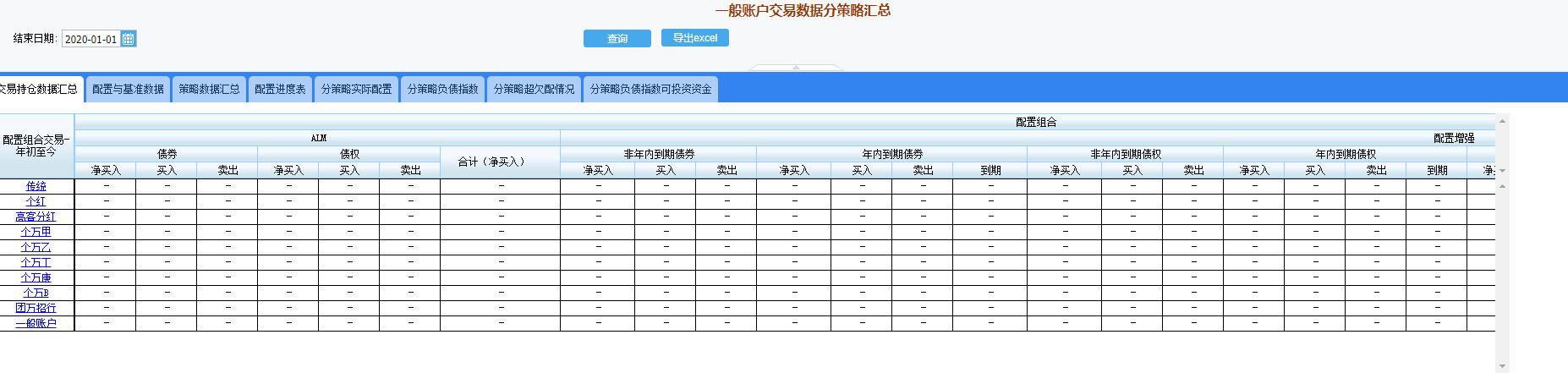Click the 结束日期 label
The height and width of the screenshot is (373, 1568).
[35, 39]
